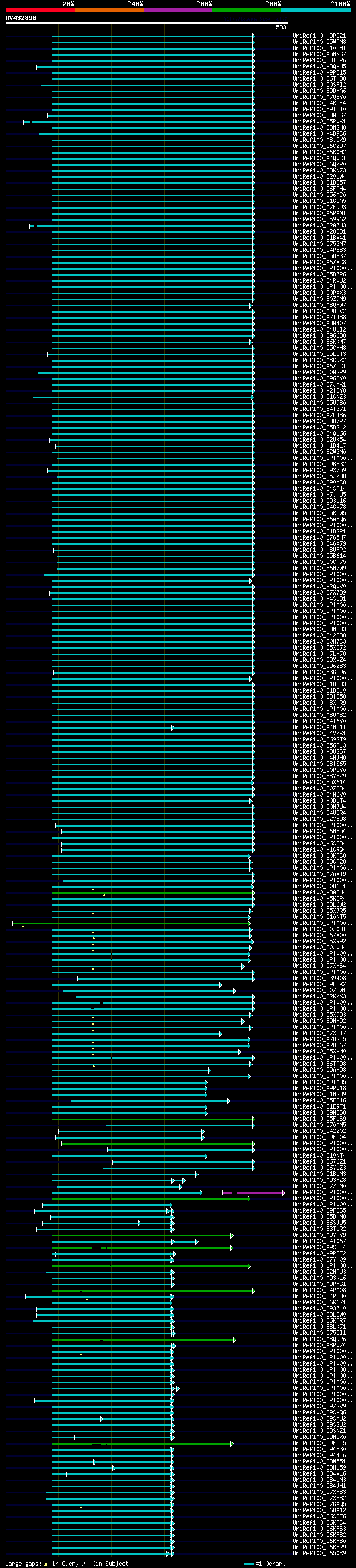
Task: Select hit label UniRef100_A7AVT9
Action: [x=319, y=874]
